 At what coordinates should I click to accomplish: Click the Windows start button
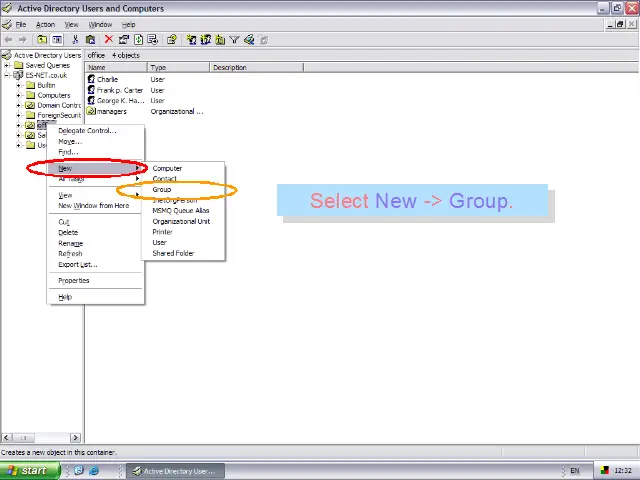(29, 471)
